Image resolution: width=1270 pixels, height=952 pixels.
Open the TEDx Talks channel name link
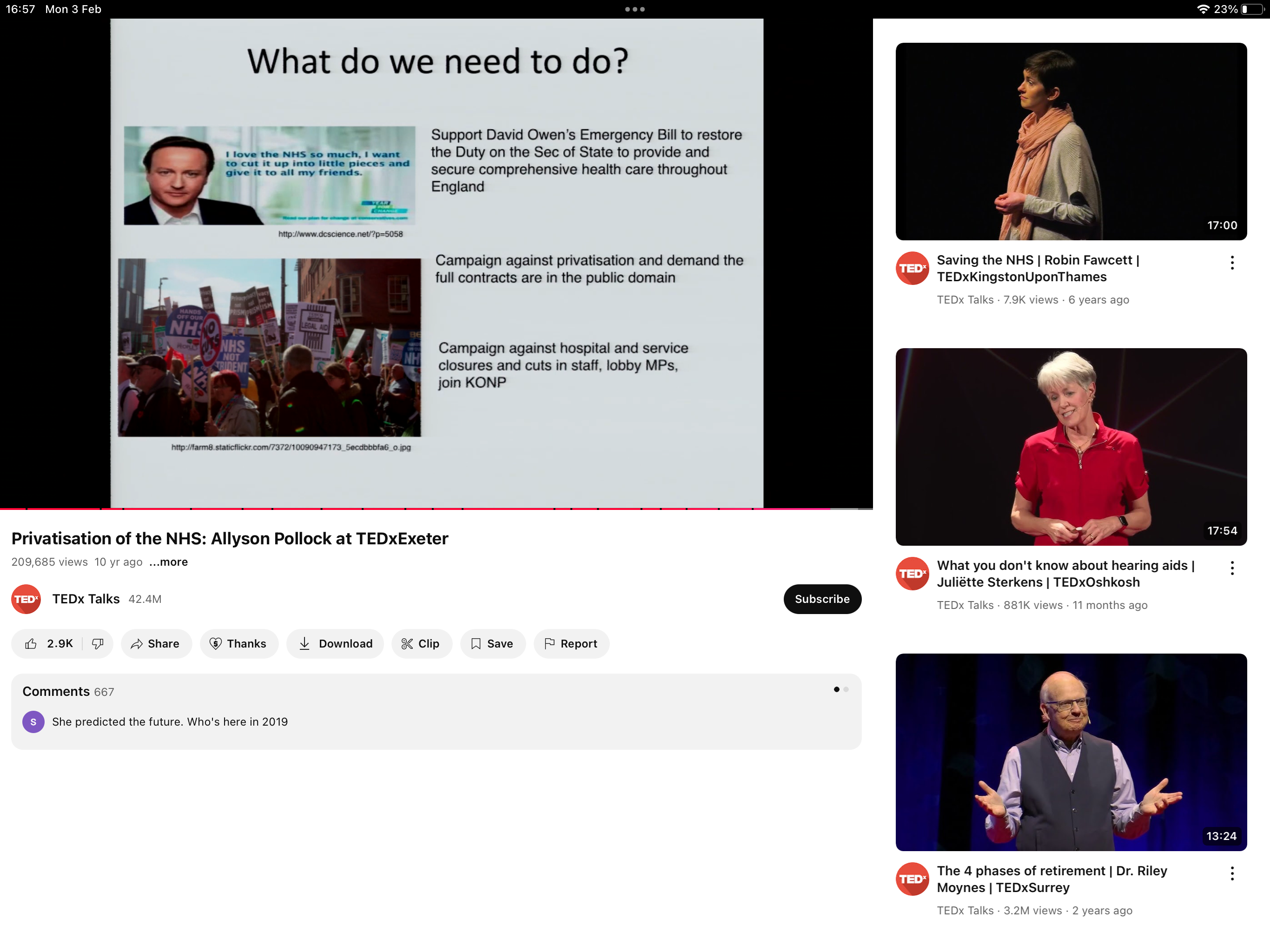(x=86, y=599)
